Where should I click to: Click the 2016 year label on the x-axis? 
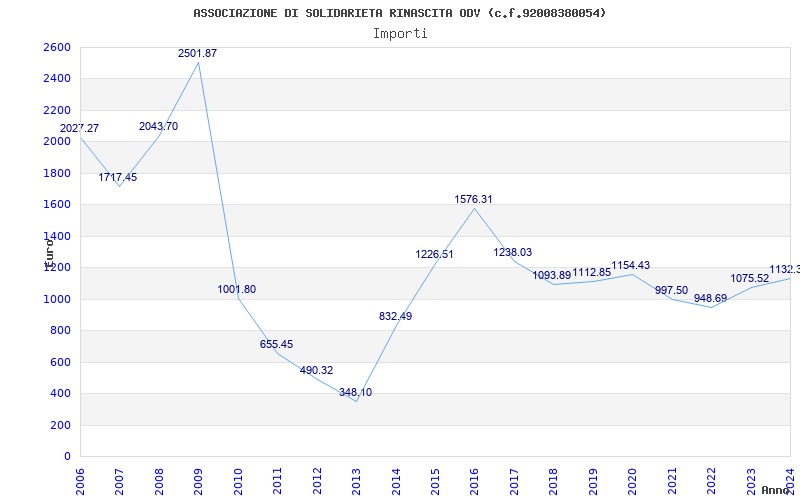click(x=474, y=482)
